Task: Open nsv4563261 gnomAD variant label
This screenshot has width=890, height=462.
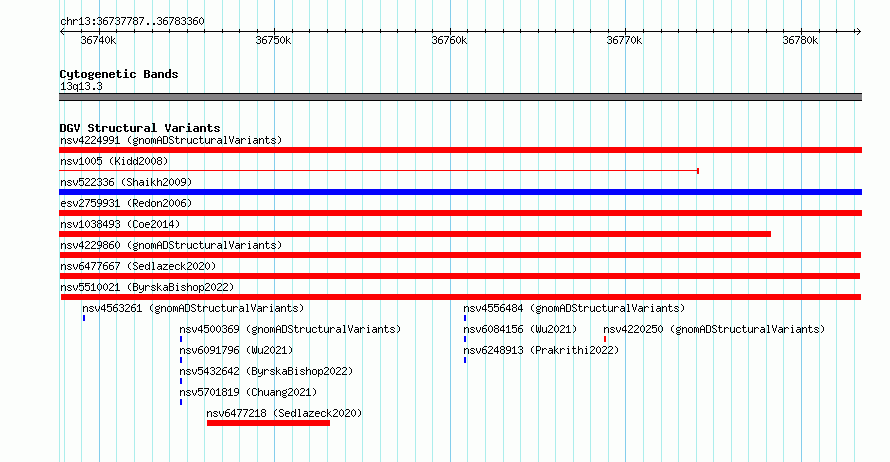Action: [193, 308]
